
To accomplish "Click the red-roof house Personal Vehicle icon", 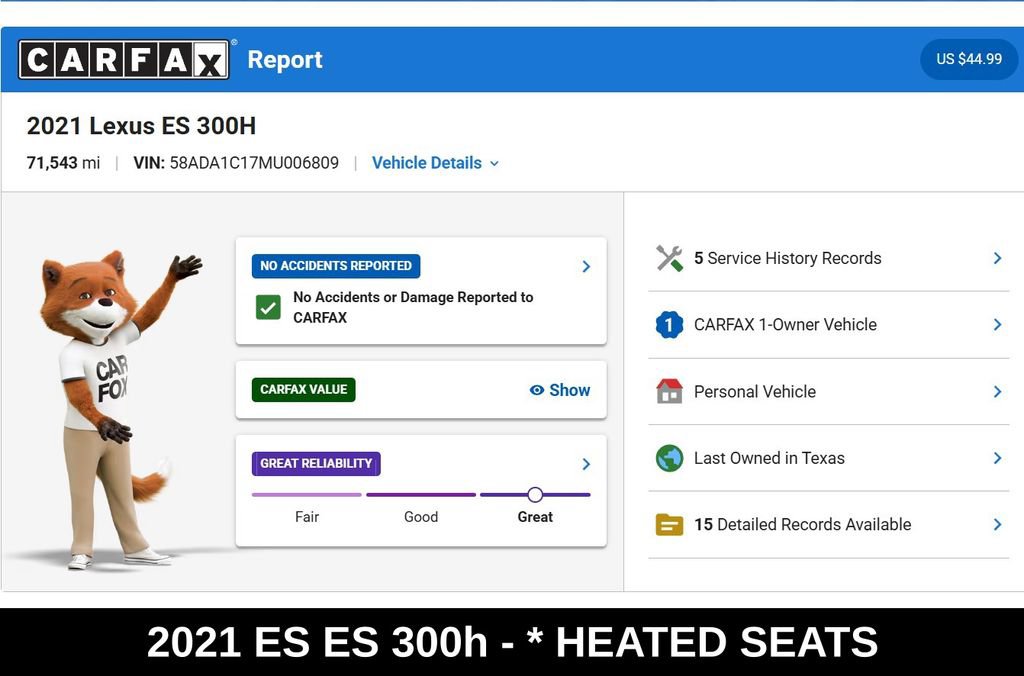I will (x=669, y=391).
